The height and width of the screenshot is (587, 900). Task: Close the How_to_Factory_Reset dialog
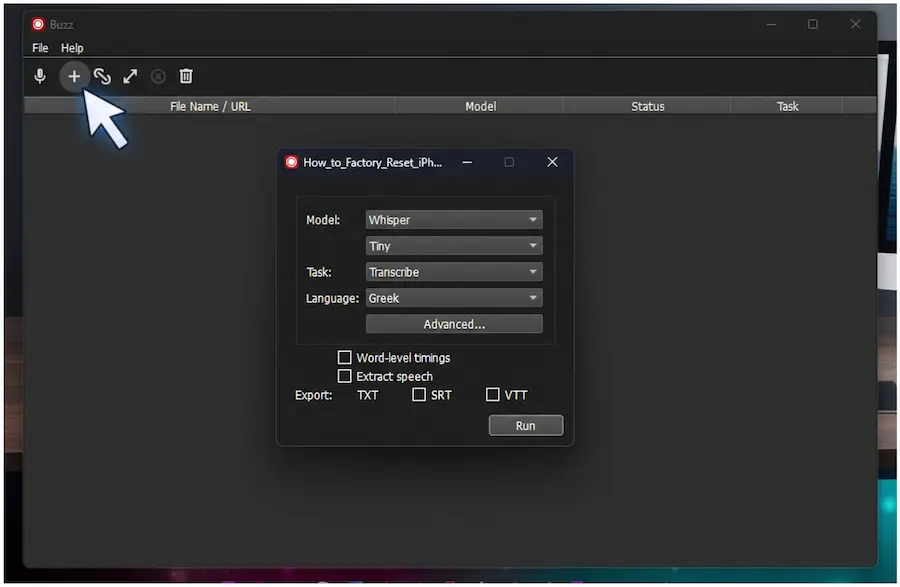tap(552, 162)
